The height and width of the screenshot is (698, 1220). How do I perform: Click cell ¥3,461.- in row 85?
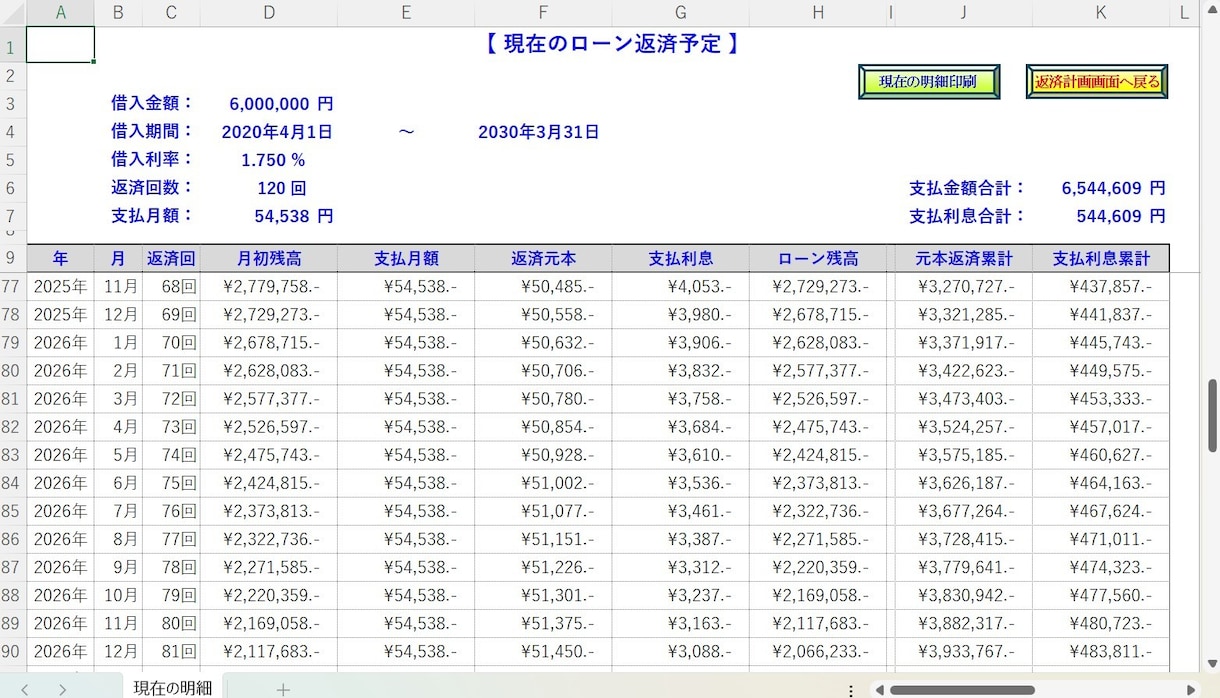click(681, 511)
